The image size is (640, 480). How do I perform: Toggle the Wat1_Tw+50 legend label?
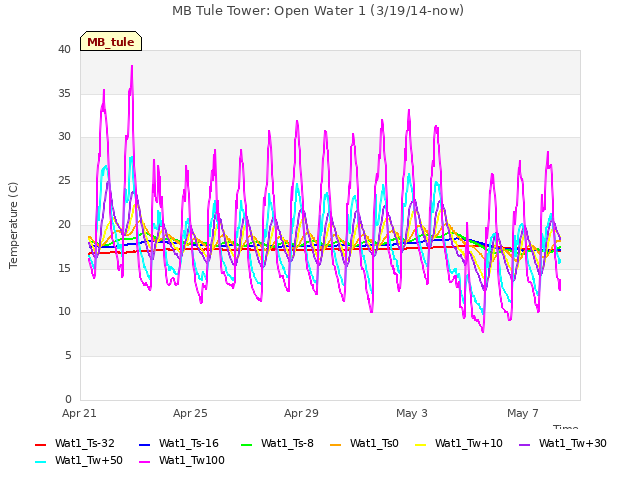tap(89, 460)
